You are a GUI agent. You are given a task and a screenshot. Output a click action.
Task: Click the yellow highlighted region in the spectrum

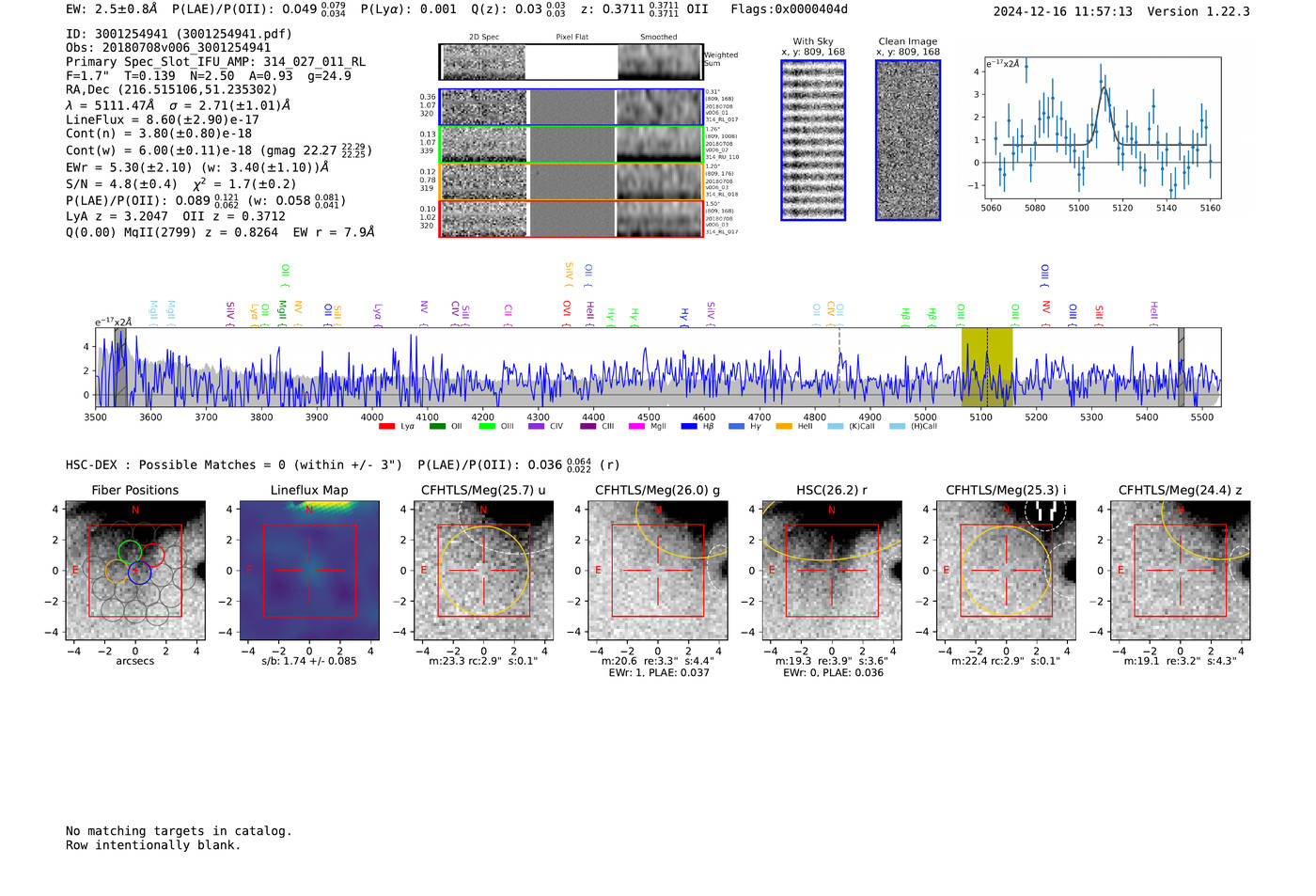point(987,368)
